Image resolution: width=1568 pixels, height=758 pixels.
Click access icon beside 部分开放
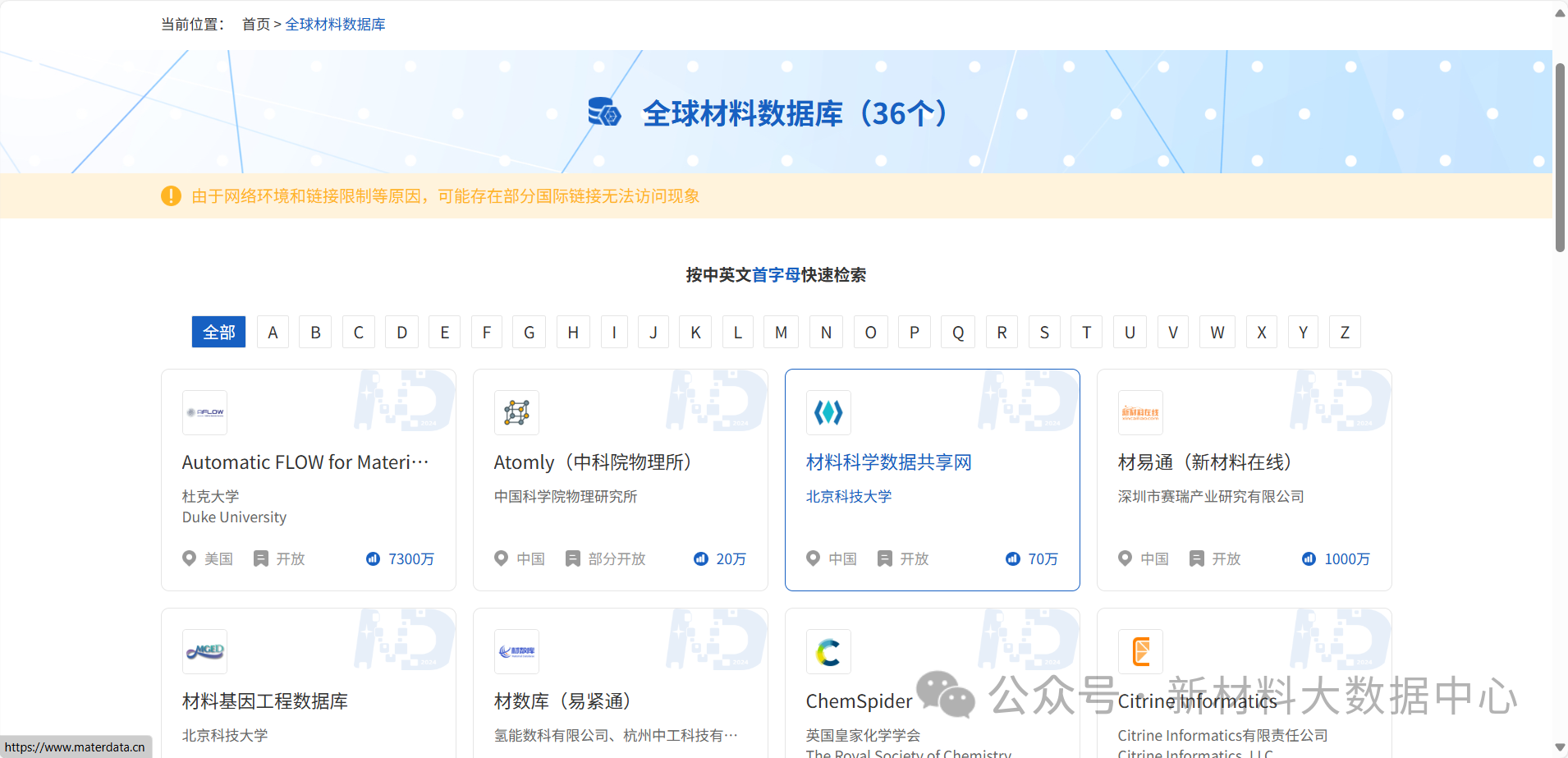coord(573,558)
